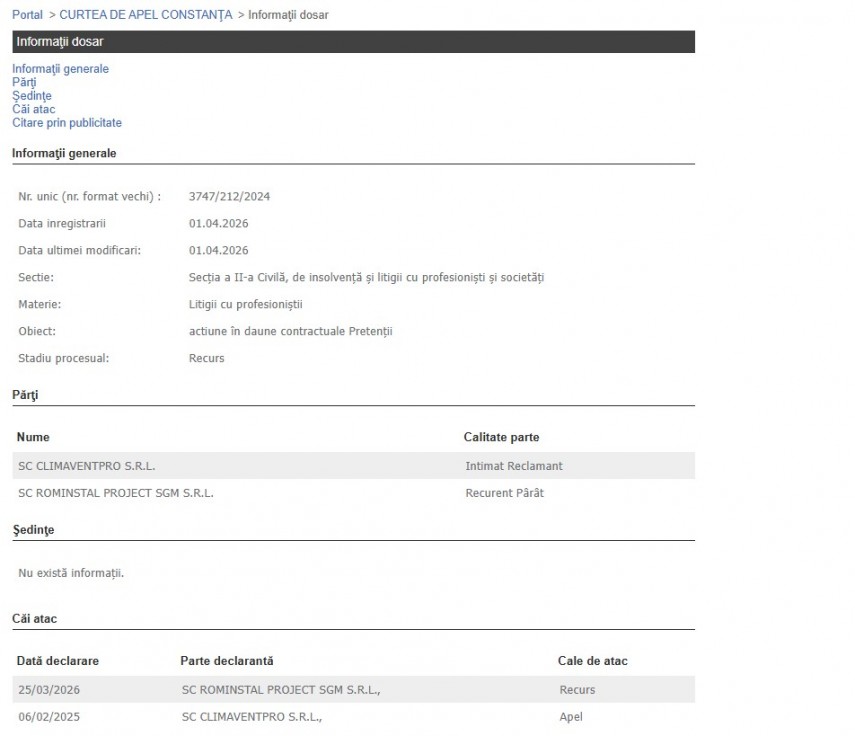855x736 pixels.
Task: Open the Citare prin publicitate link
Action: coord(67,123)
